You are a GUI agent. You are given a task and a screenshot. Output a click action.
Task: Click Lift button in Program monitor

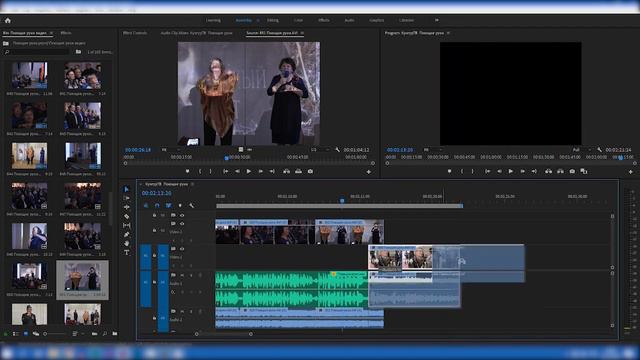[549, 171]
